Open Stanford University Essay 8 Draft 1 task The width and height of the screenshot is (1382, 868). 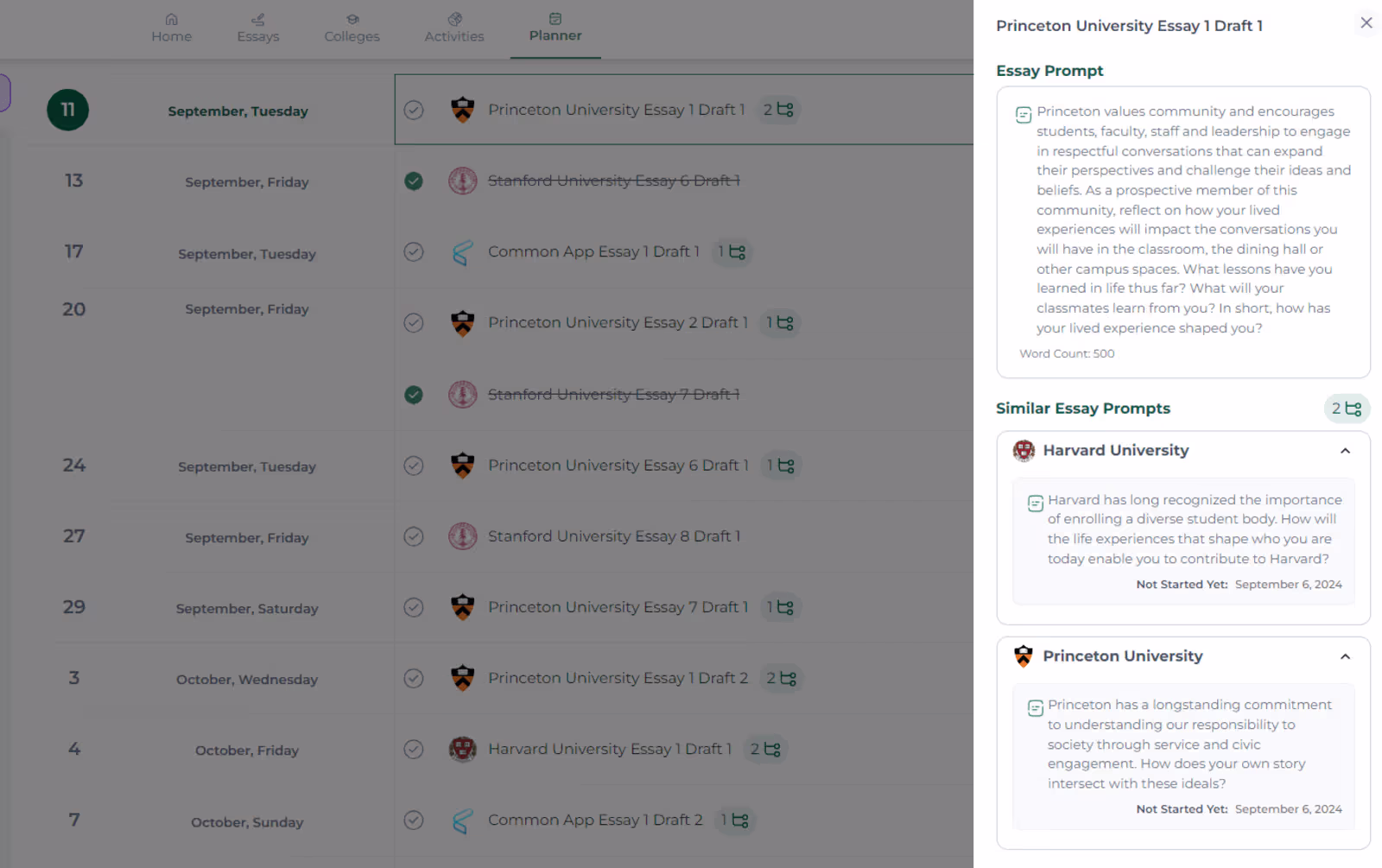tap(614, 536)
